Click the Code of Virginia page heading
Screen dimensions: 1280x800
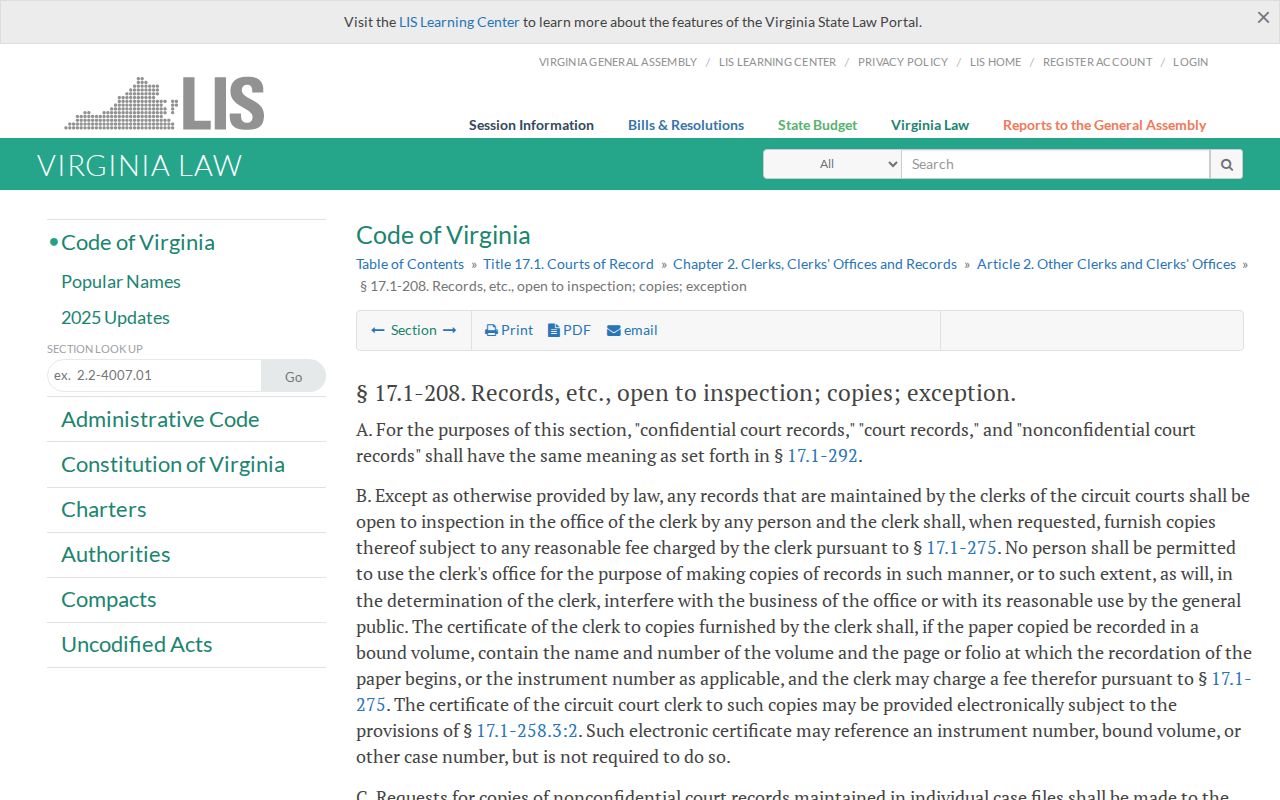[x=443, y=235]
